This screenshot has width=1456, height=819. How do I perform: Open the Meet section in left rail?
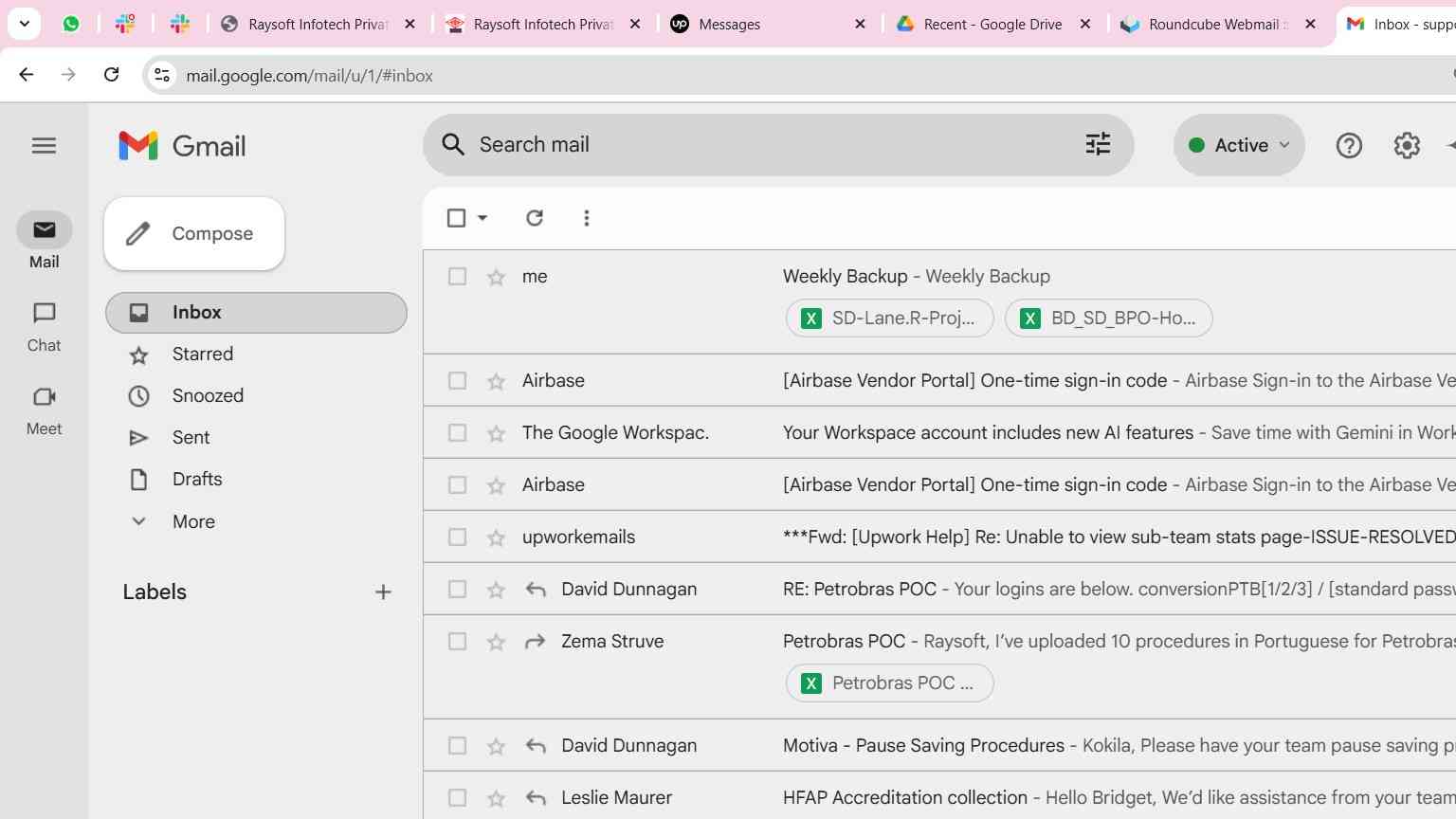tap(44, 409)
